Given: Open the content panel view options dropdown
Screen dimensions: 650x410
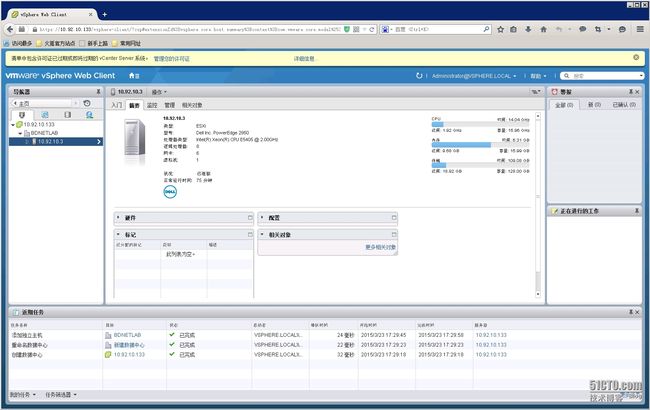Looking at the screenshot, I should [536, 92].
